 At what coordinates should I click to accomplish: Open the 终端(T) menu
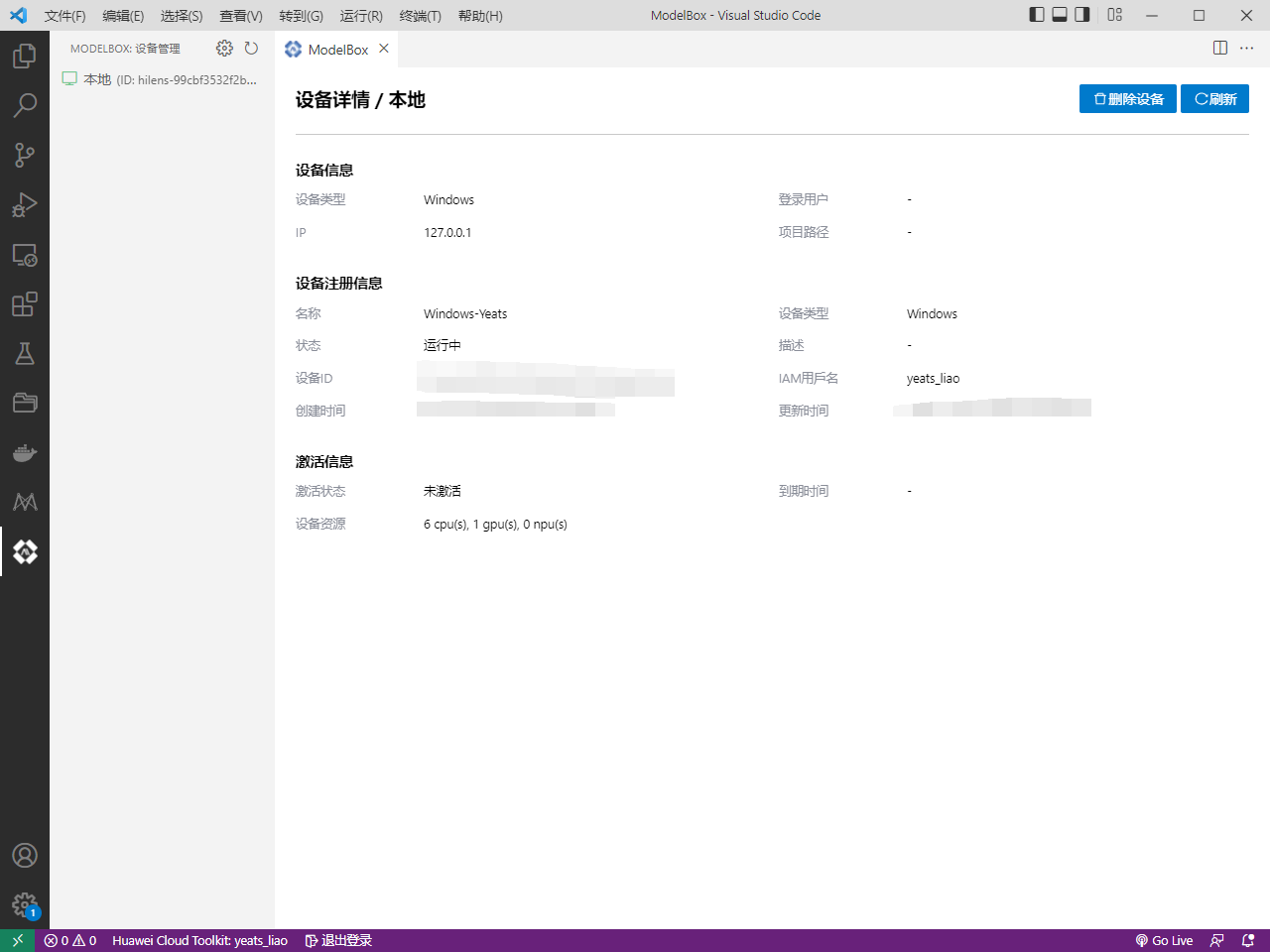coord(420,16)
